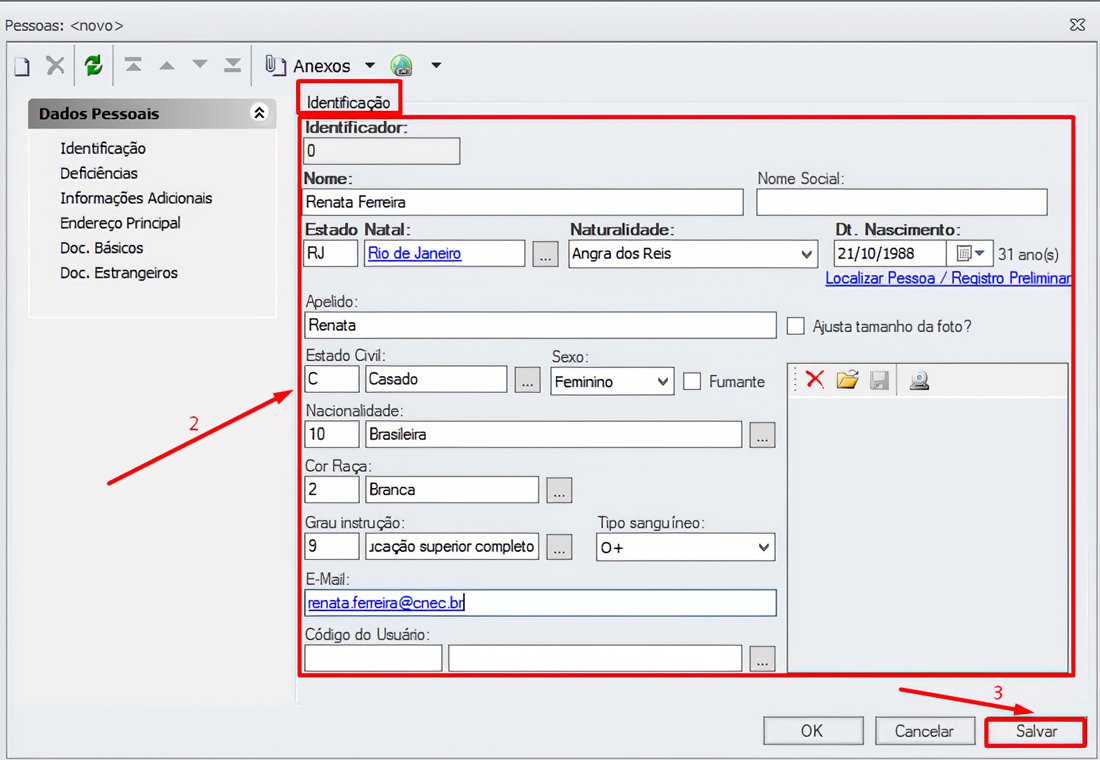Check Ajusta tamanho da foto option
Viewport: 1100px width, 760px height.
pos(796,326)
